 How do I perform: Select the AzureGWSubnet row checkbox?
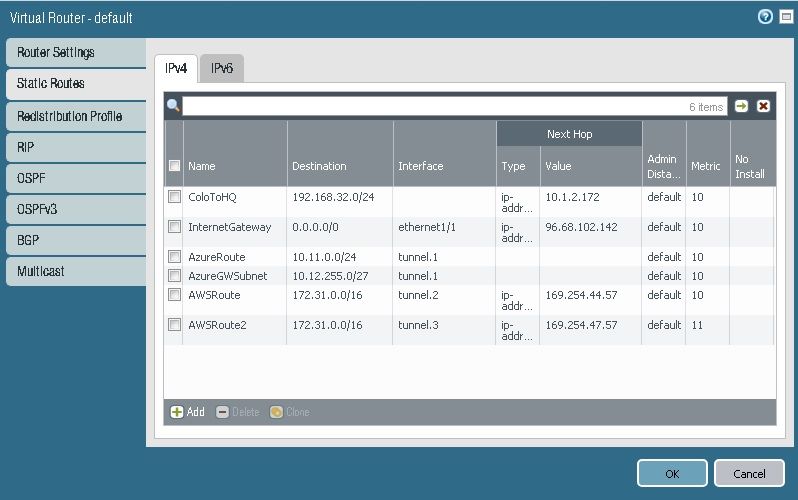click(x=174, y=275)
